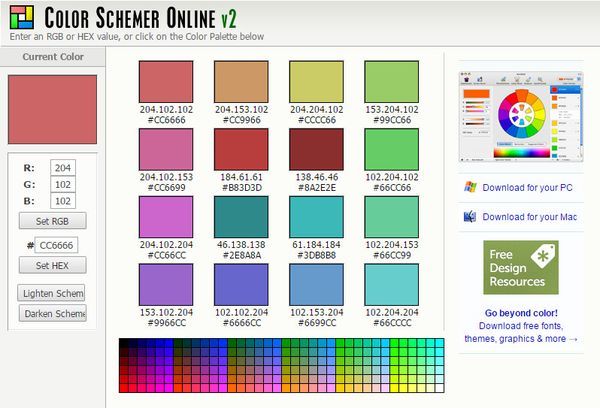Viewport: 600px width, 408px height.
Task: Focus the R value input field
Action: tap(63, 168)
